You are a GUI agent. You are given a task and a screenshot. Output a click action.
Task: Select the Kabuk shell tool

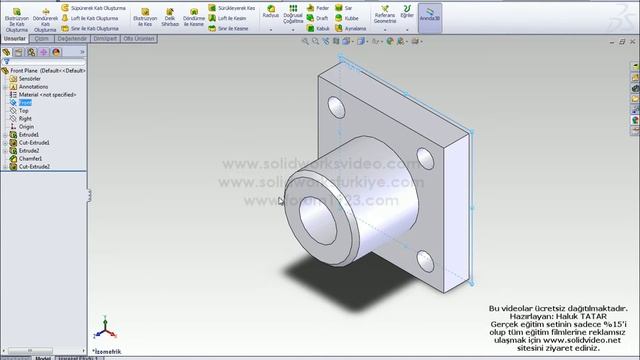(x=318, y=29)
